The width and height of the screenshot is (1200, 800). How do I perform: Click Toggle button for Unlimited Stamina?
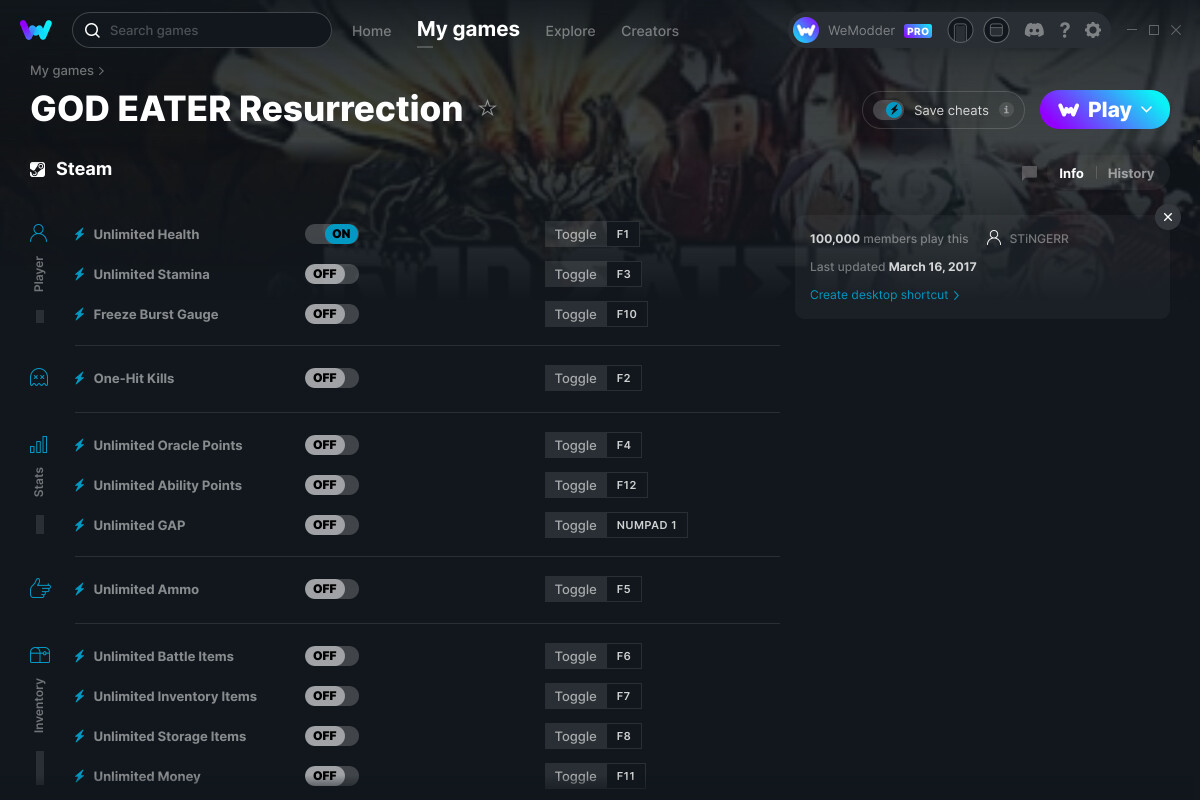point(575,274)
